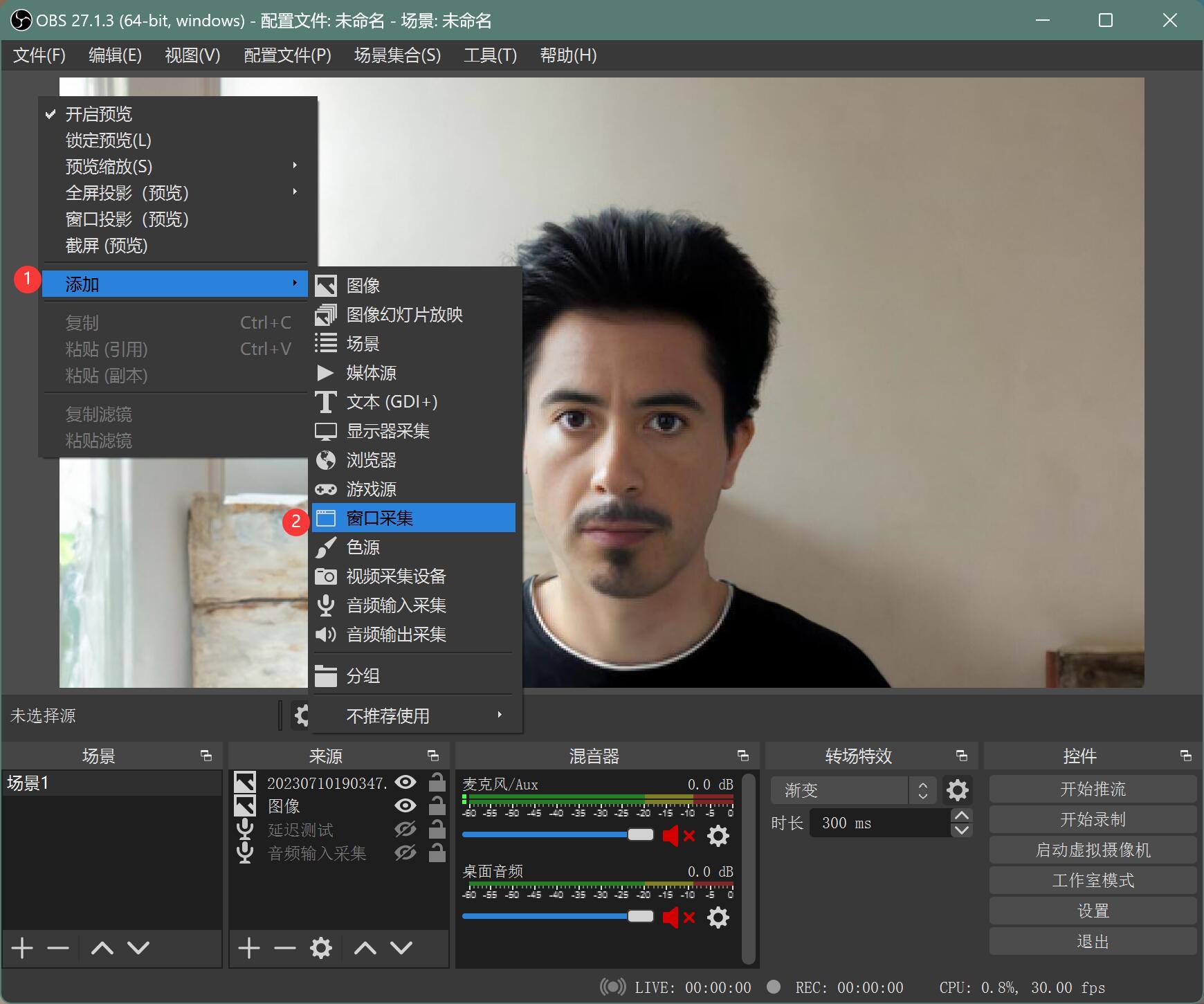Toggle 开启预览 checkmark option
This screenshot has width=1204, height=1004.
click(175, 113)
